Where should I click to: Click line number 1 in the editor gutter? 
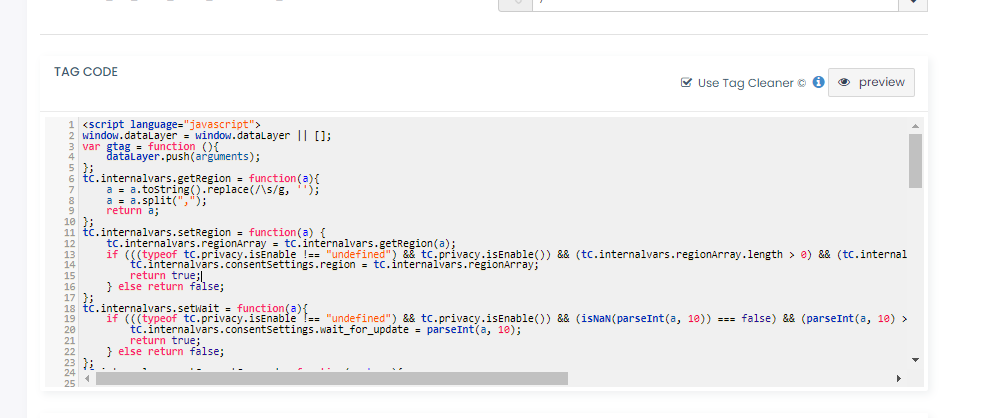pos(73,124)
